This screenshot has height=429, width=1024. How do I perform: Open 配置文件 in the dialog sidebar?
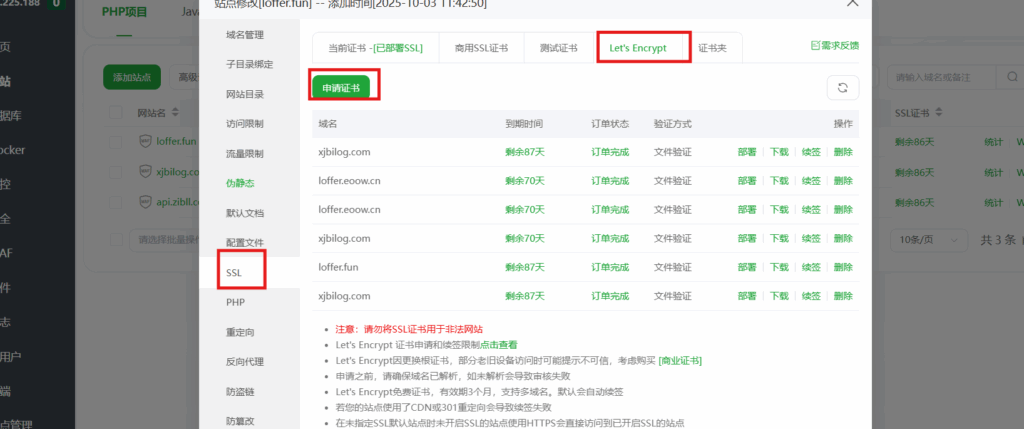coord(245,243)
